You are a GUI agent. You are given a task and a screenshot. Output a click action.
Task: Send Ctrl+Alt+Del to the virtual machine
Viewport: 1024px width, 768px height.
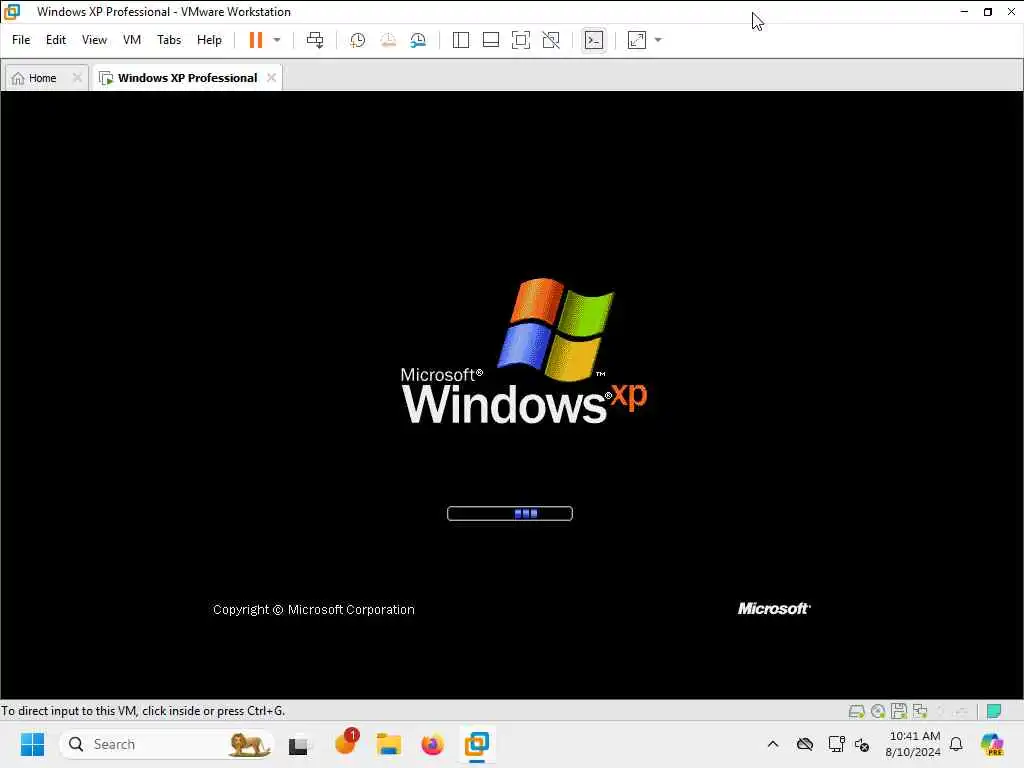pos(315,40)
